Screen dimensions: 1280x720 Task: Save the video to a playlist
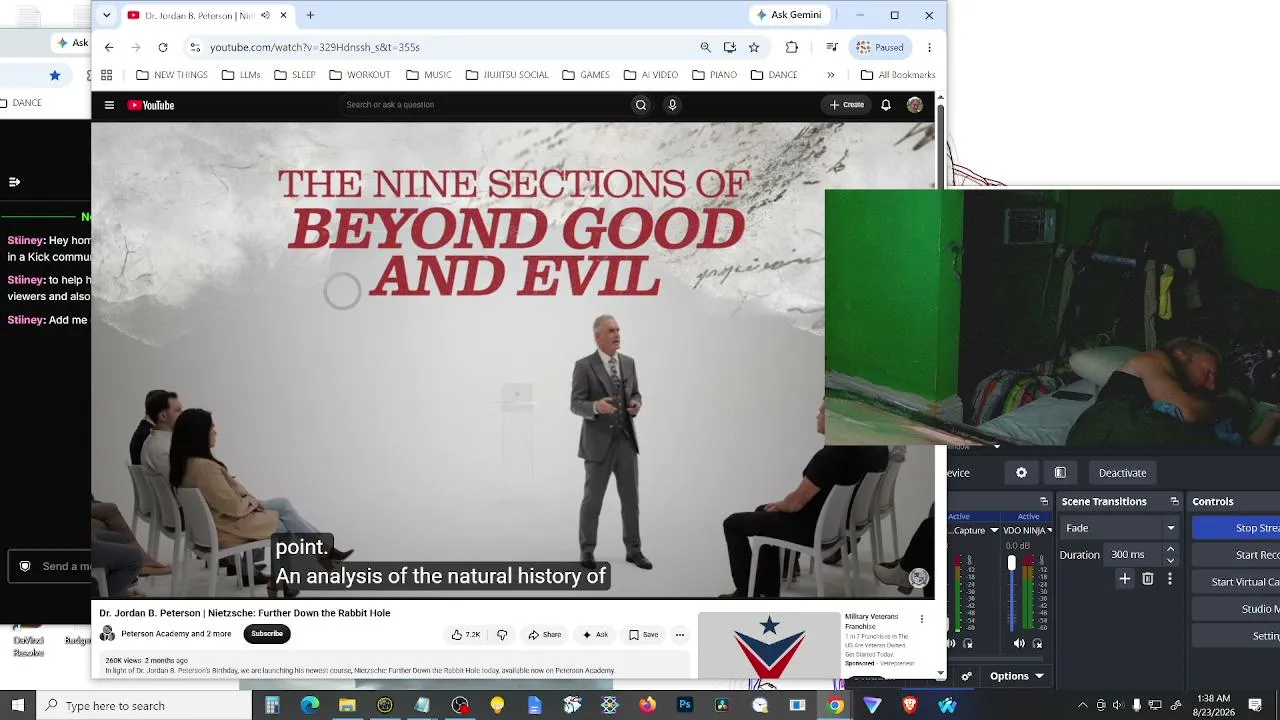coord(643,634)
